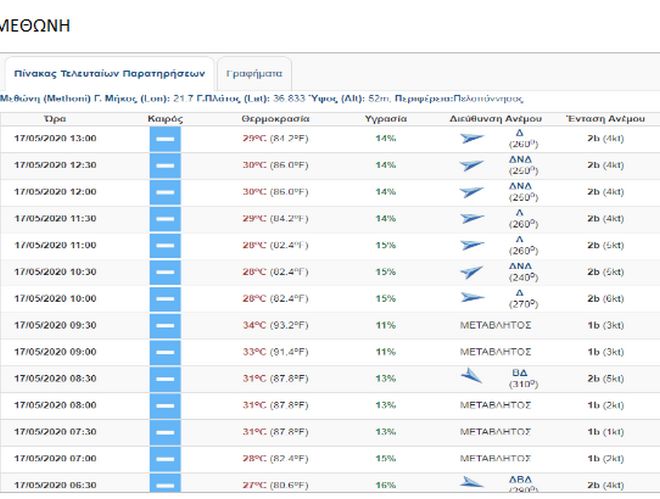Click the Διεύθυνση Ανέμου column header
This screenshot has width=660, height=499.
pyautogui.click(x=495, y=118)
